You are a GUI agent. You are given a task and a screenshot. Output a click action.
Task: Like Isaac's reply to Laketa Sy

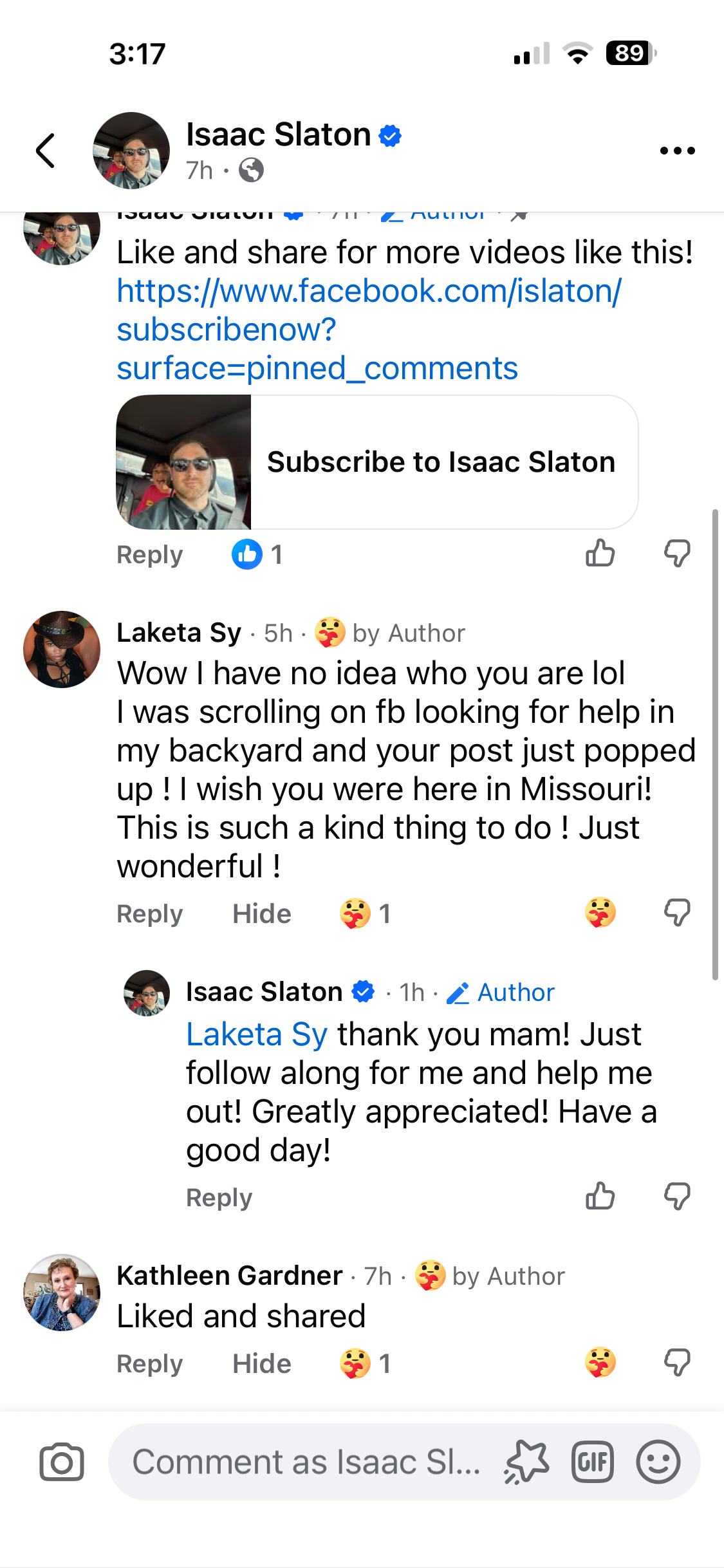pyautogui.click(x=600, y=1197)
